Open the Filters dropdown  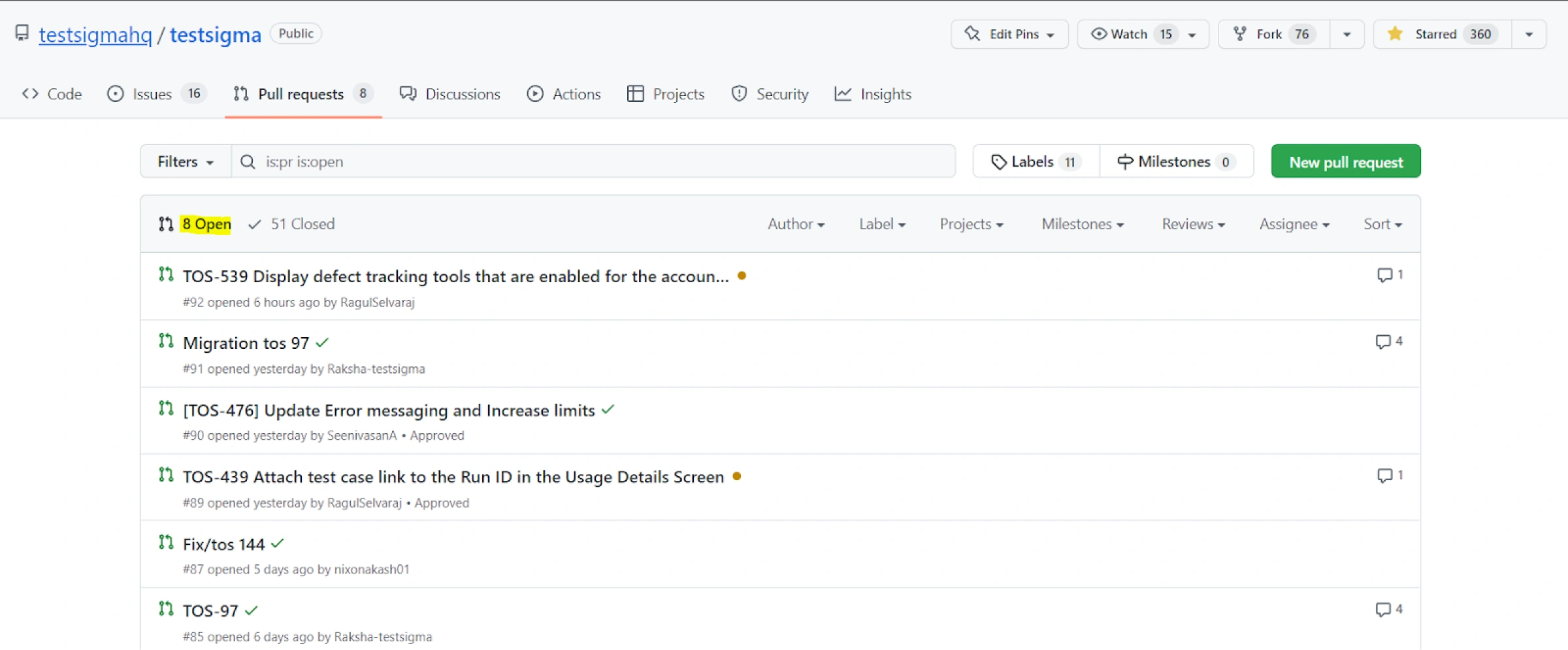click(186, 161)
